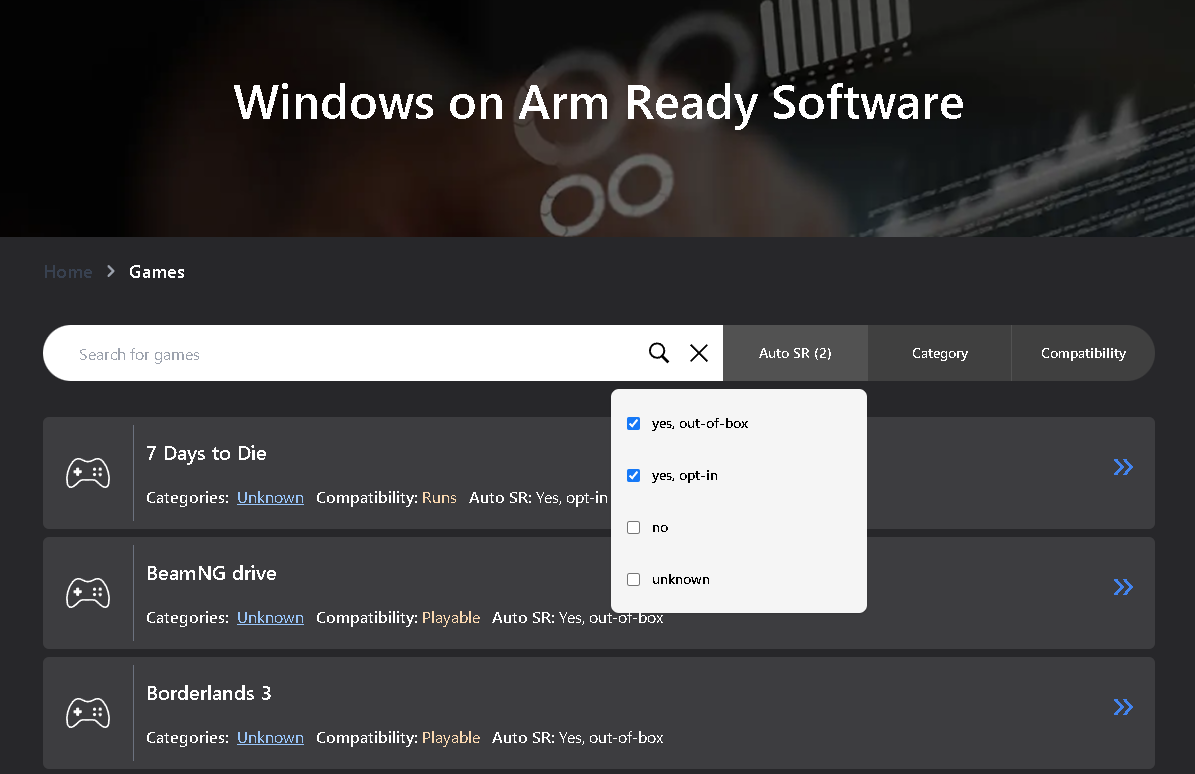1195x774 pixels.
Task: Check the "unknown" Auto SR checkbox
Action: pyautogui.click(x=633, y=579)
